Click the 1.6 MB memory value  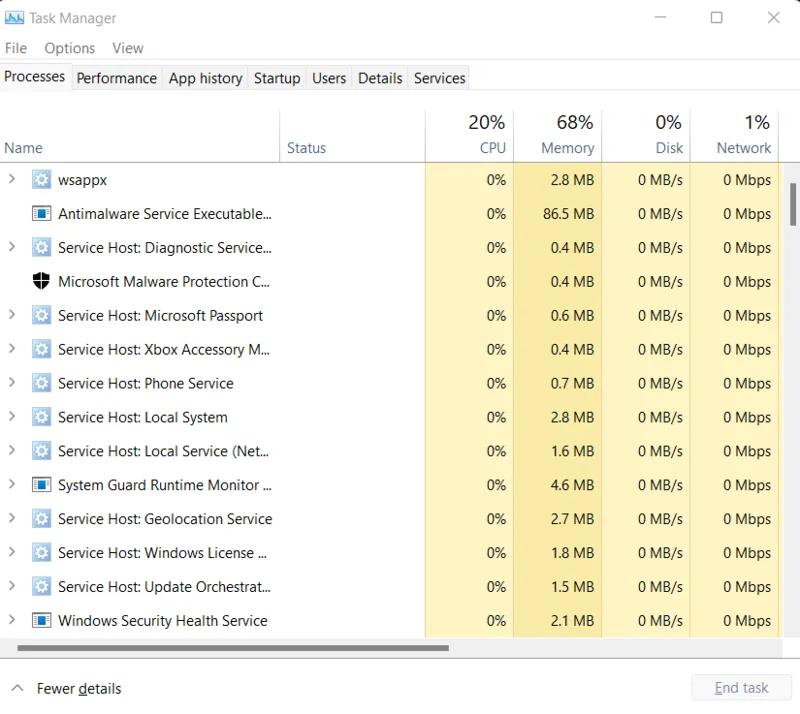pos(572,451)
